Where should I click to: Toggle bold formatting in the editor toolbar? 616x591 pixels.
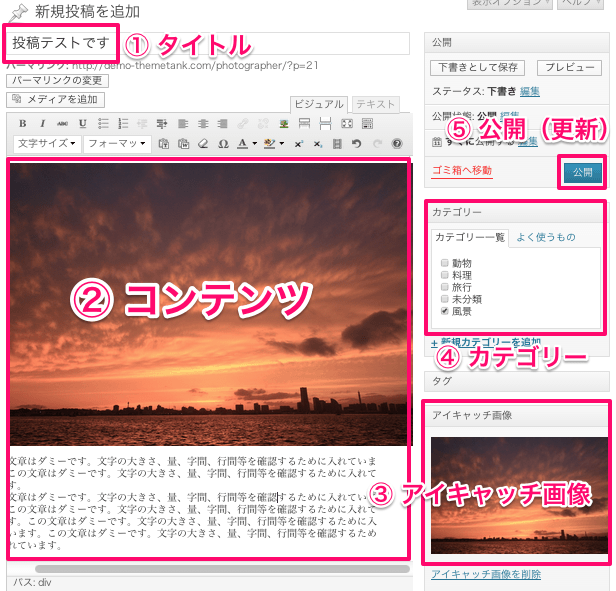22,124
